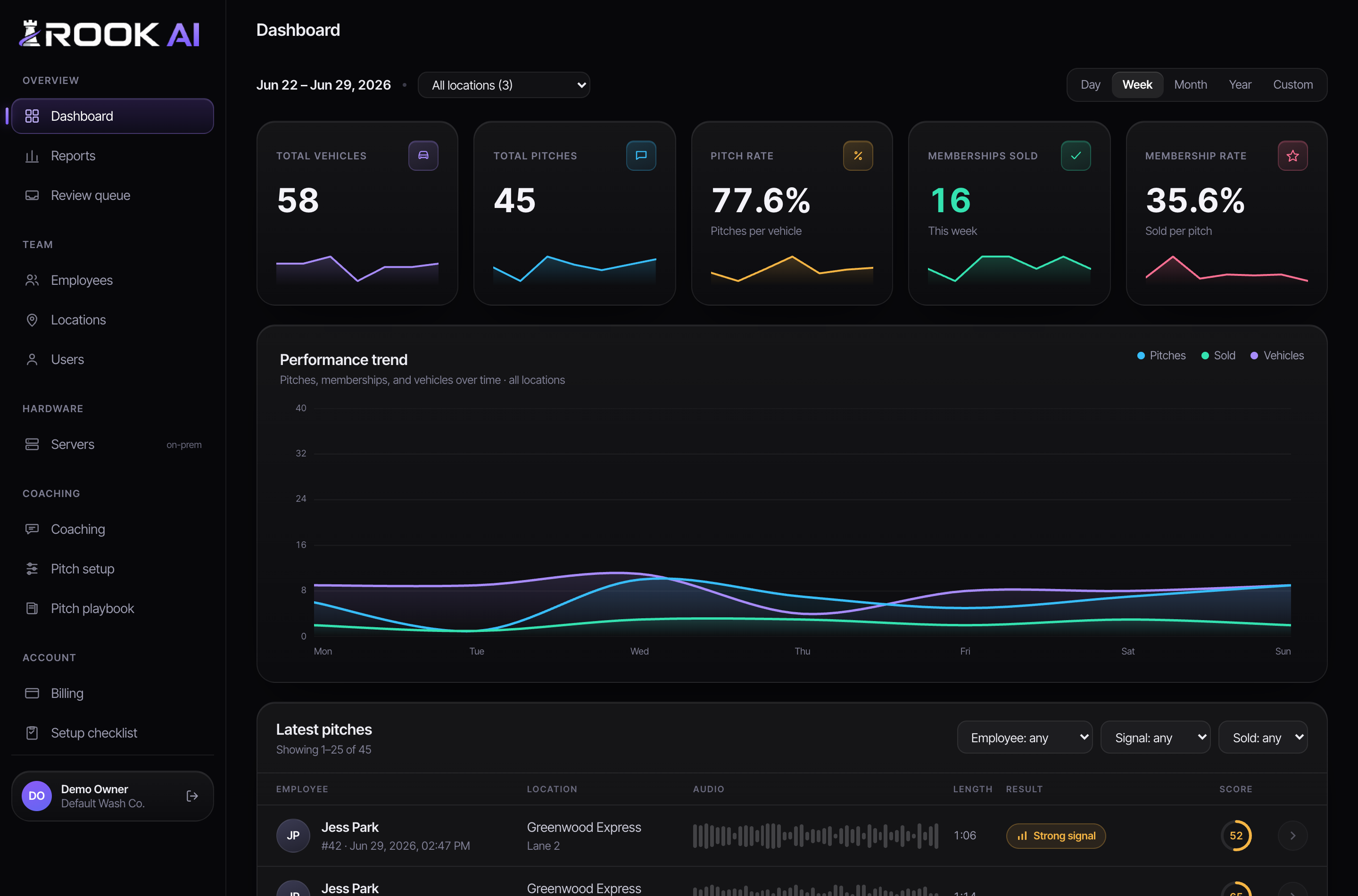Click the Pitch playbook book icon

click(32, 608)
